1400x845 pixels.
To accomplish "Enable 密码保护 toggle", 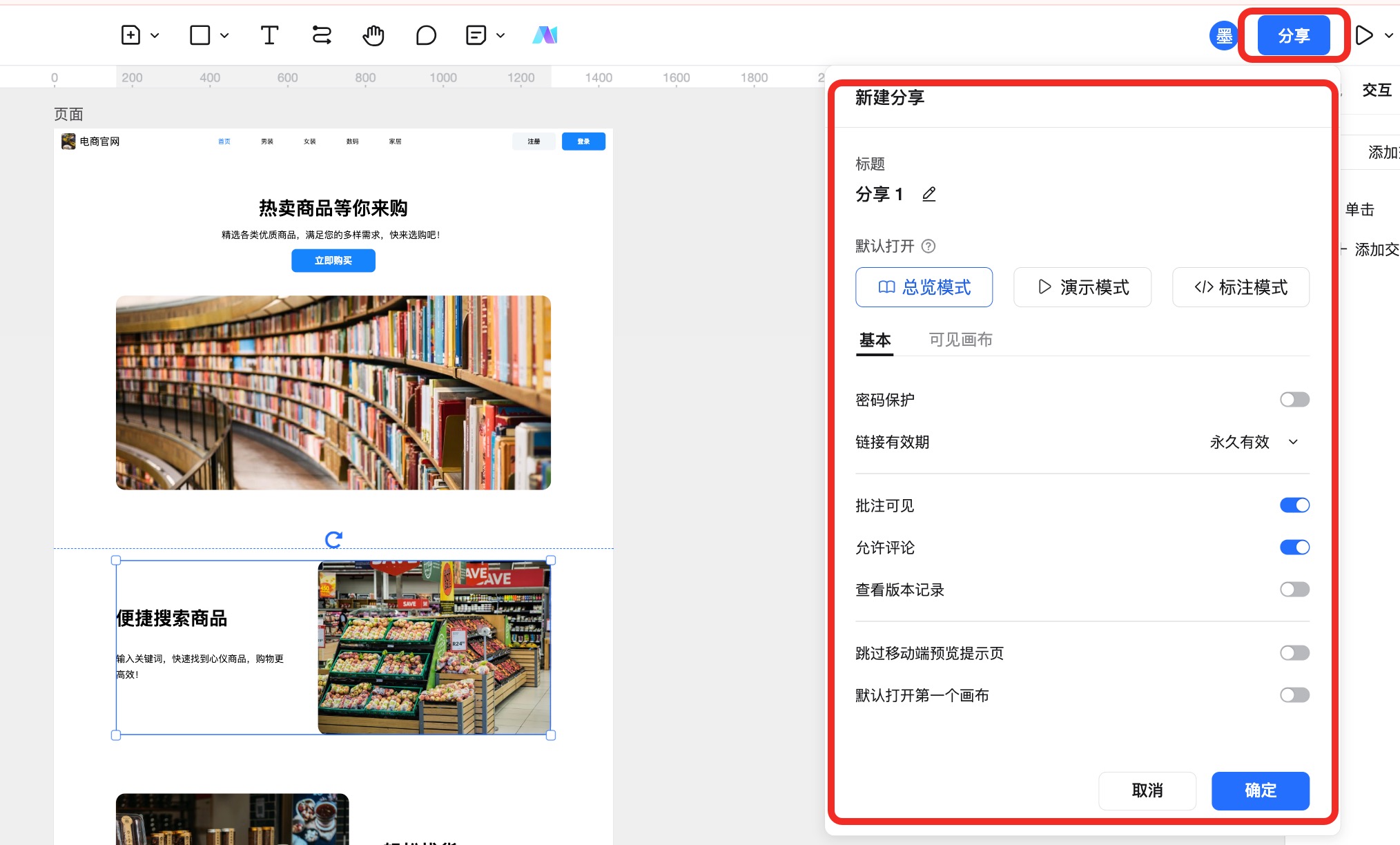I will [x=1294, y=400].
